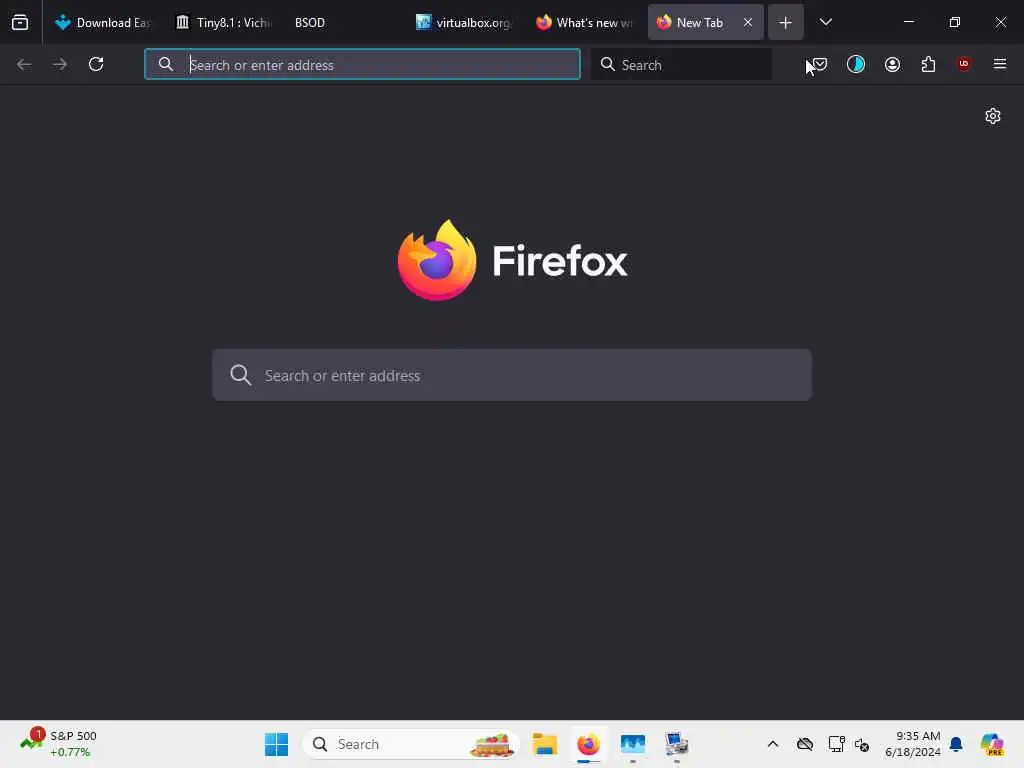This screenshot has height=768, width=1024.
Task: Launch Copilot preview icon
Action: tap(992, 744)
